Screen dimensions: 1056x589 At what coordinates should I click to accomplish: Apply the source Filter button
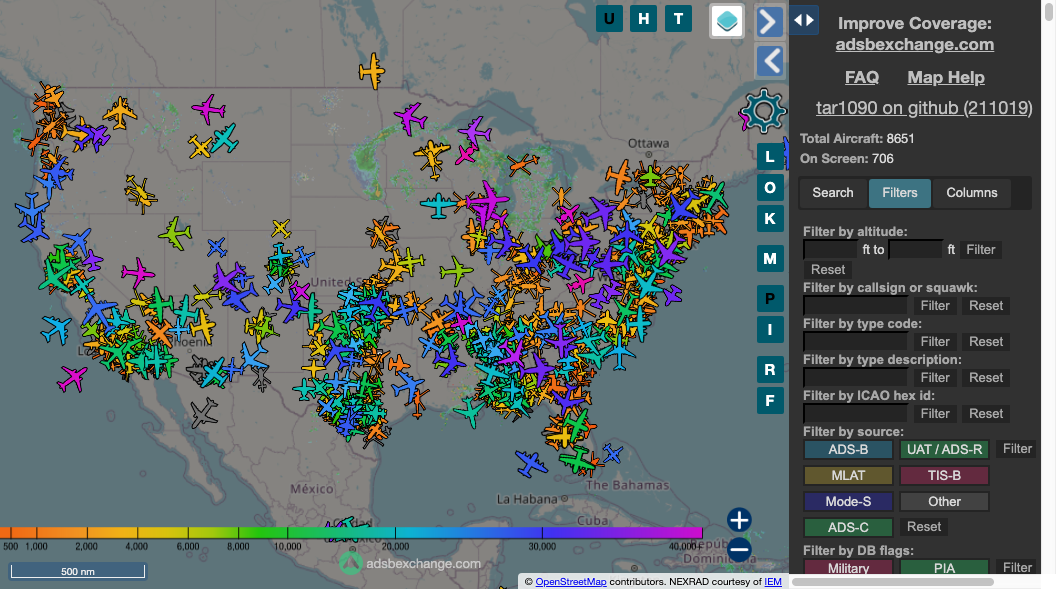tap(1017, 449)
